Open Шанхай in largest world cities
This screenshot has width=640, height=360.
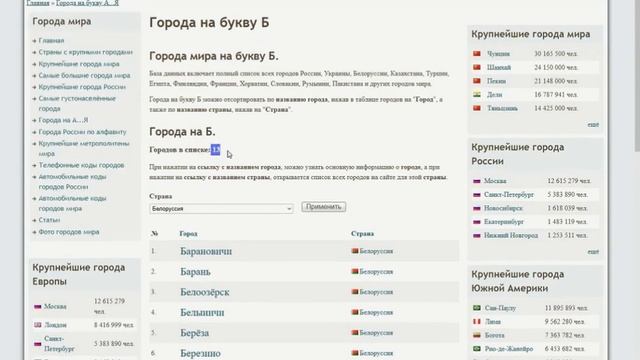click(499, 67)
